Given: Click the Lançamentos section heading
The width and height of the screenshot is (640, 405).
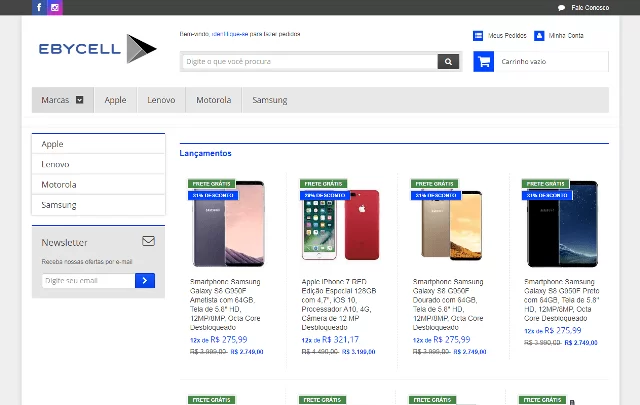Looking at the screenshot, I should [x=206, y=153].
